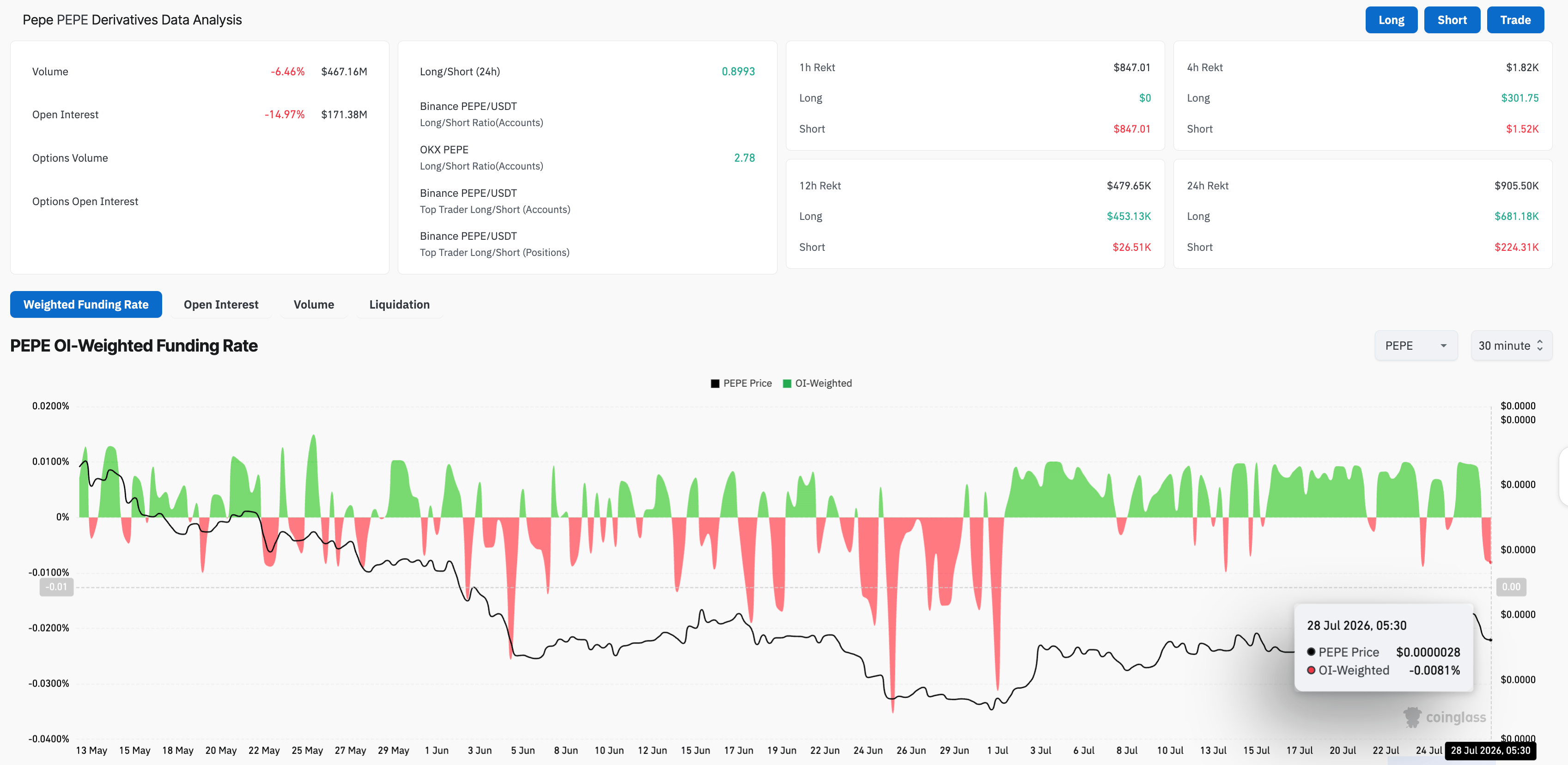Screen dimensions: 1568x765
Task: Click the Trade button
Action: point(1515,20)
